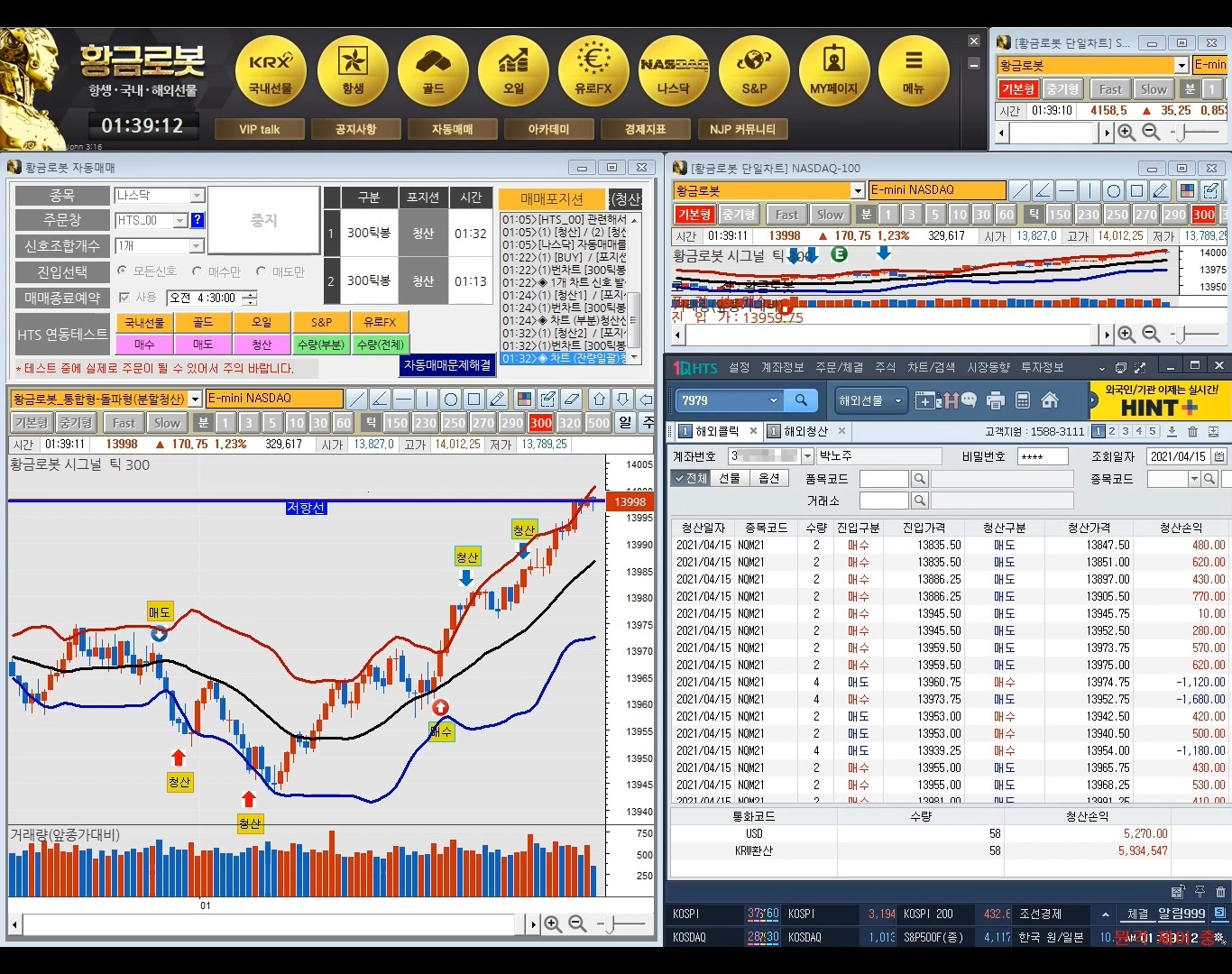Select 300 tick button in bottom chart
This screenshot has width=1232, height=974.
[541, 423]
